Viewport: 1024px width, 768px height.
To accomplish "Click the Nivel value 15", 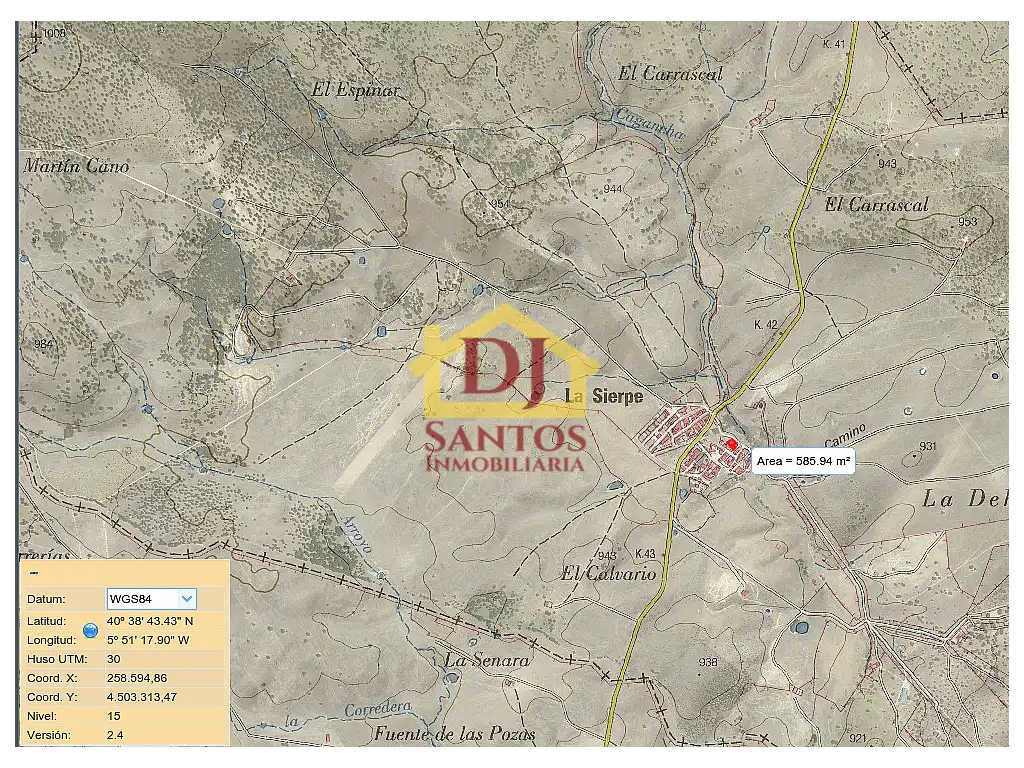I will point(114,716).
